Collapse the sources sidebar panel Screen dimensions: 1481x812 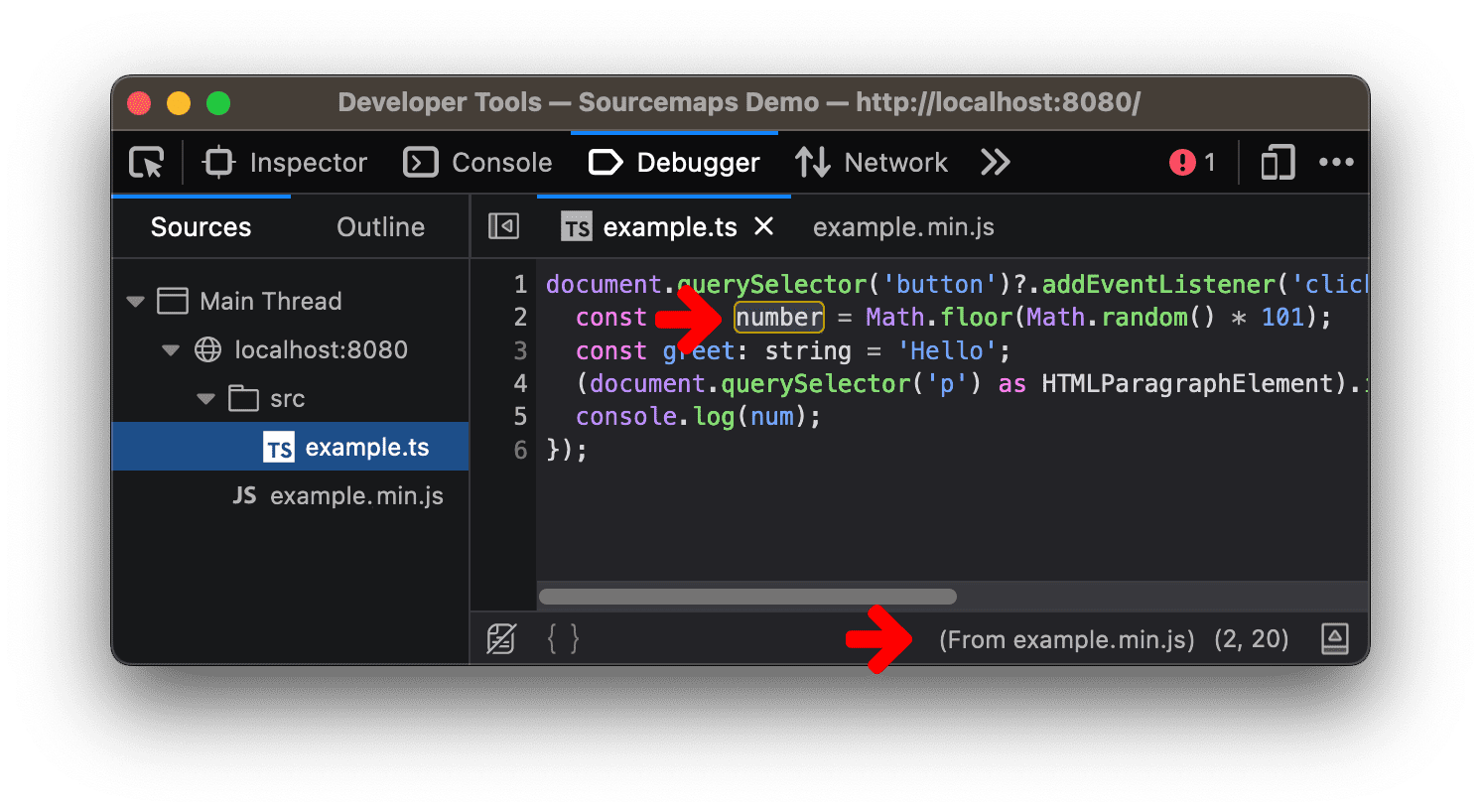503,225
